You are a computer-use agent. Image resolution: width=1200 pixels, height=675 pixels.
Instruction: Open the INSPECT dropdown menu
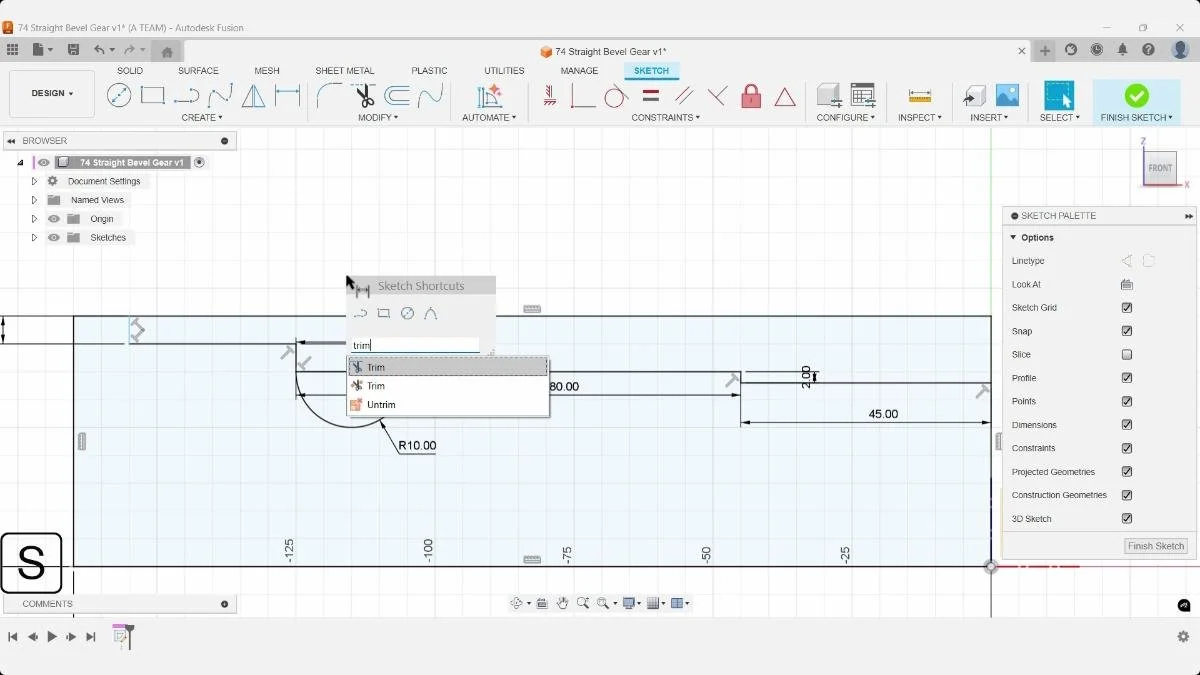[920, 118]
